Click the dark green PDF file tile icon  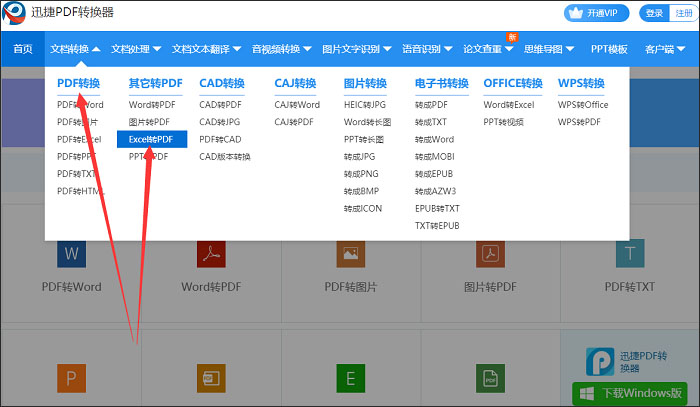490,378
